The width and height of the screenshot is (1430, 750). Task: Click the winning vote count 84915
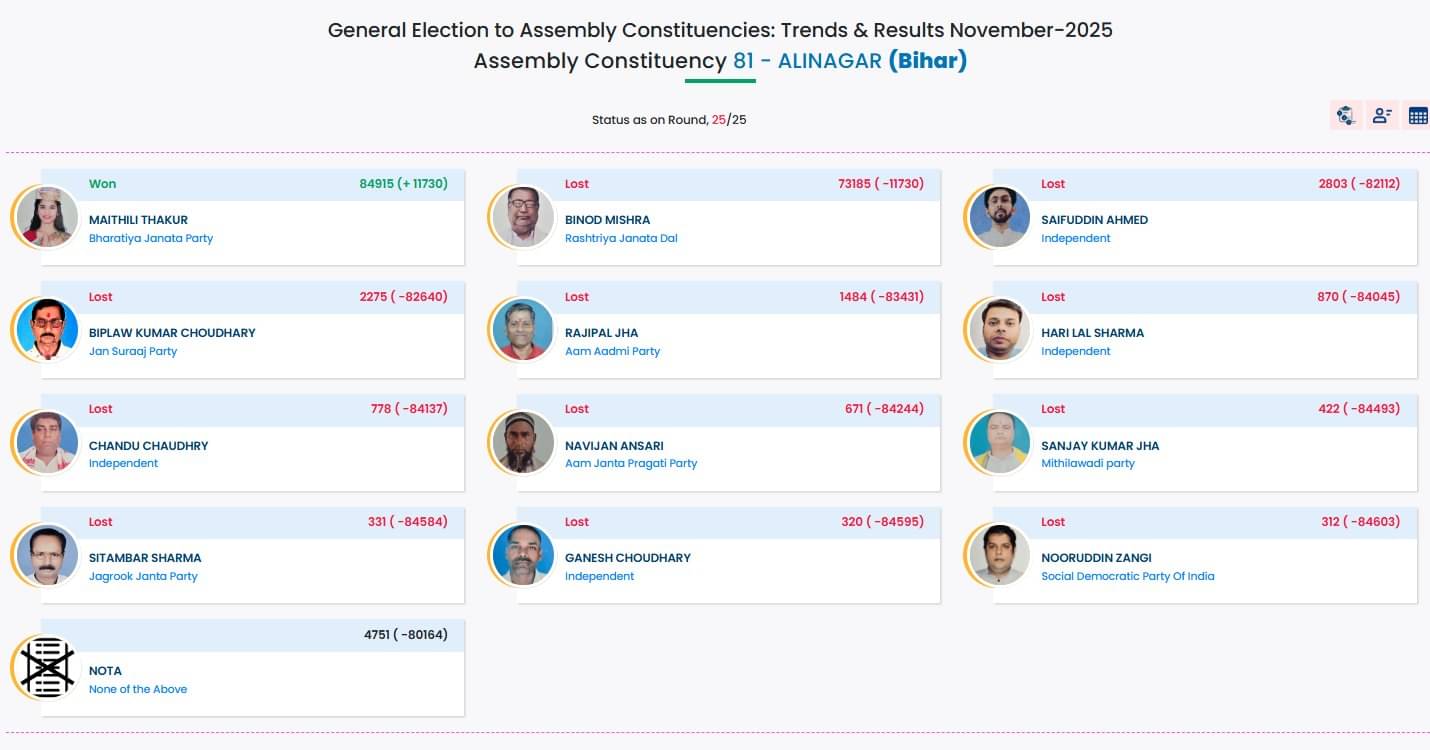point(377,184)
